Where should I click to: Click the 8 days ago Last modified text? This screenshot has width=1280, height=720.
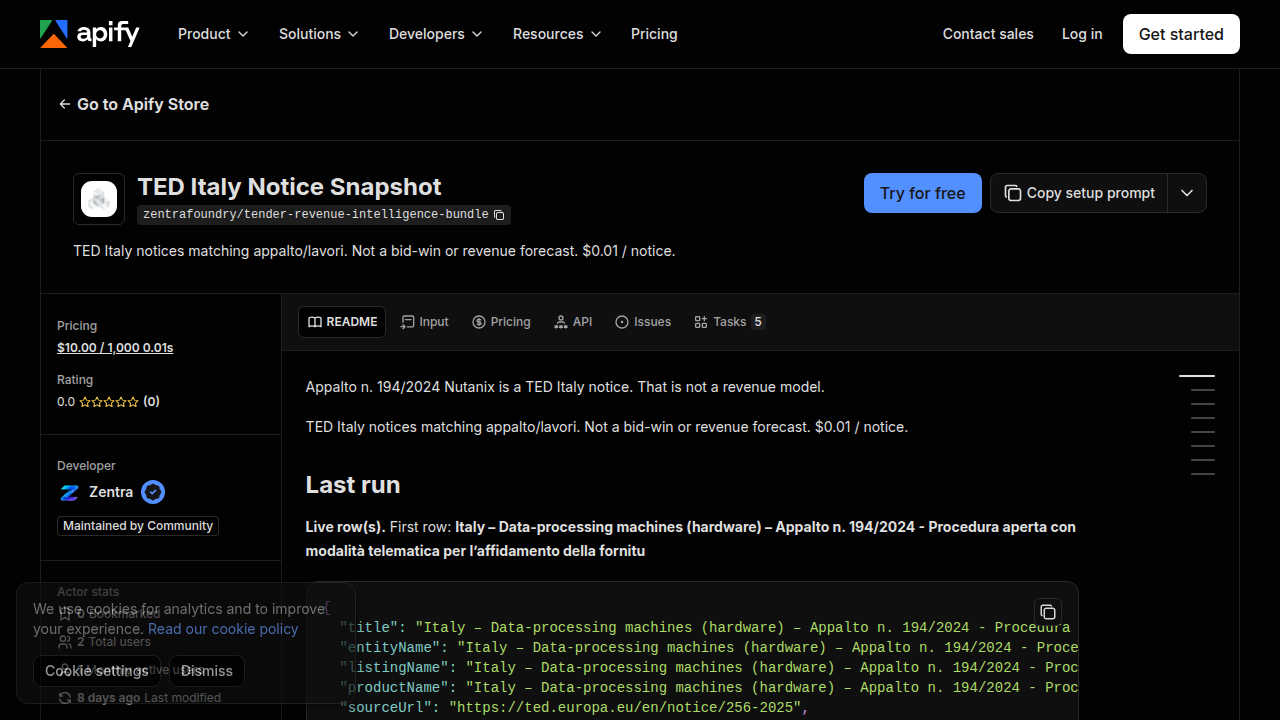[149, 698]
